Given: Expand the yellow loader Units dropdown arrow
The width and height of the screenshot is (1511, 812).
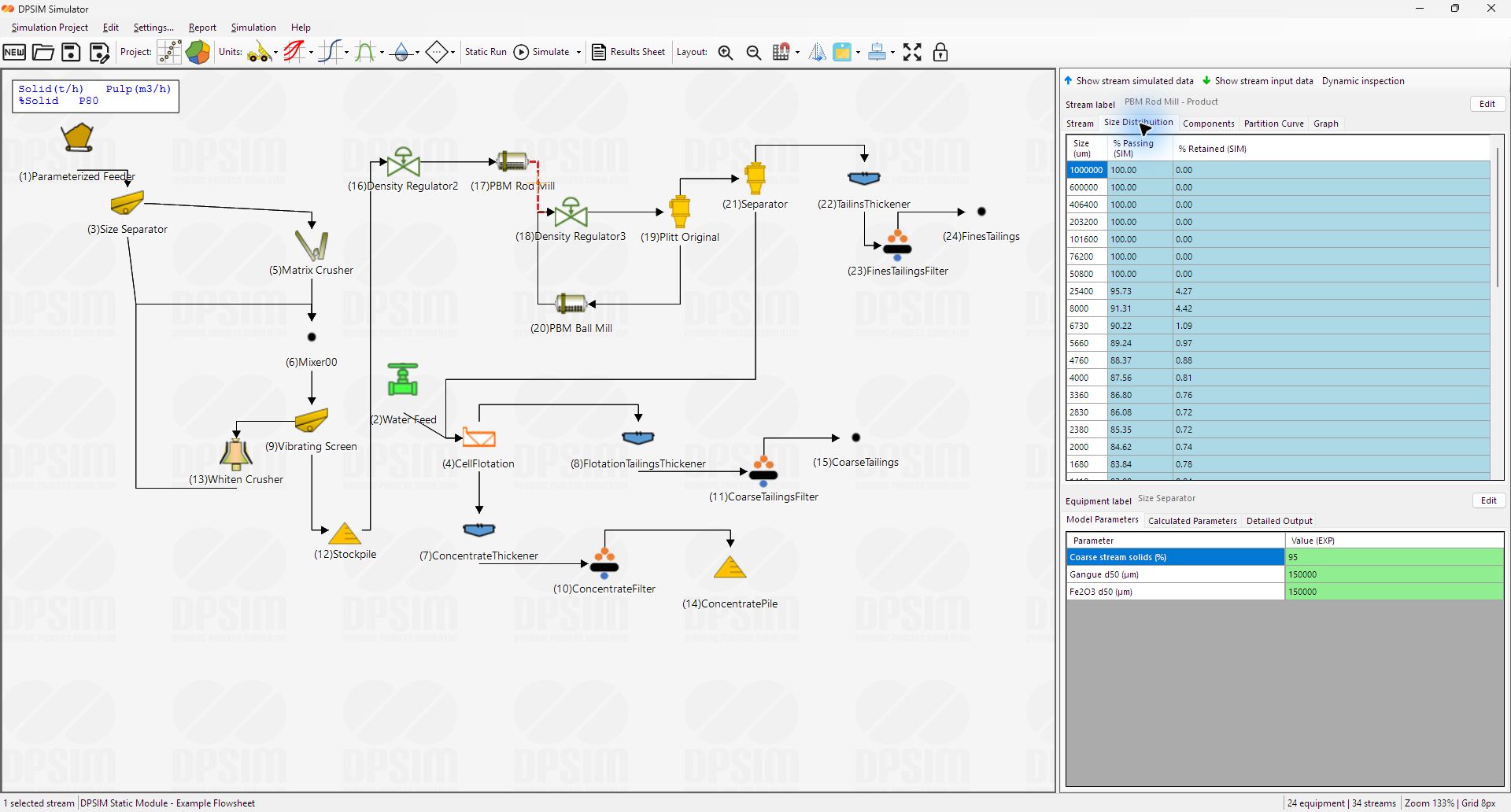Looking at the screenshot, I should 275,53.
